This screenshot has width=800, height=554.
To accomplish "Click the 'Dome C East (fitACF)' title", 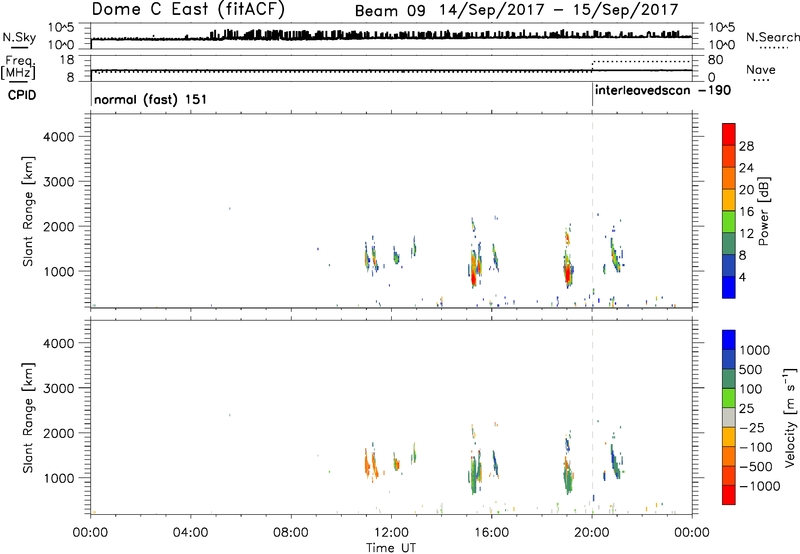I will [x=188, y=9].
